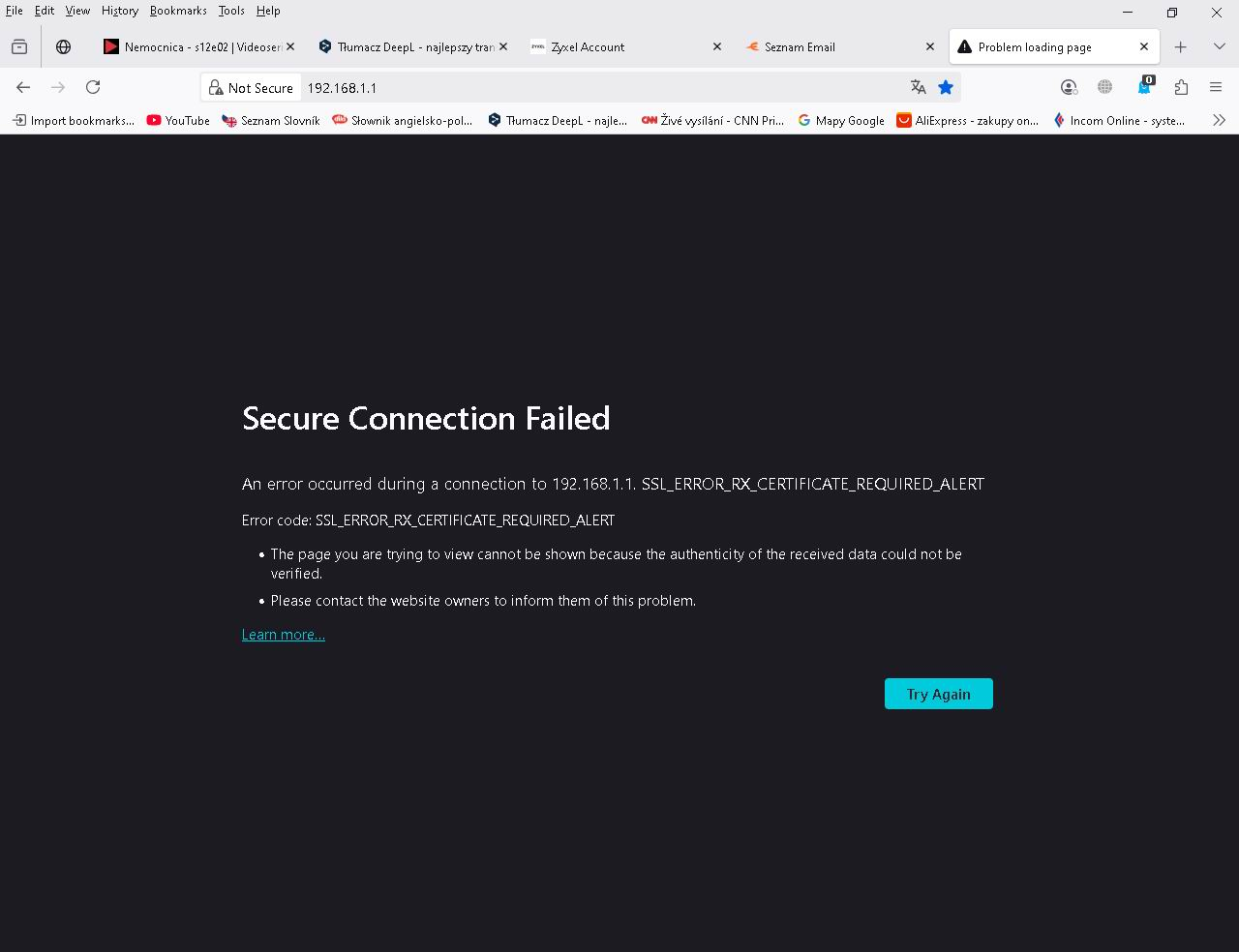Reload the current page
1239x952 pixels.
[93, 87]
